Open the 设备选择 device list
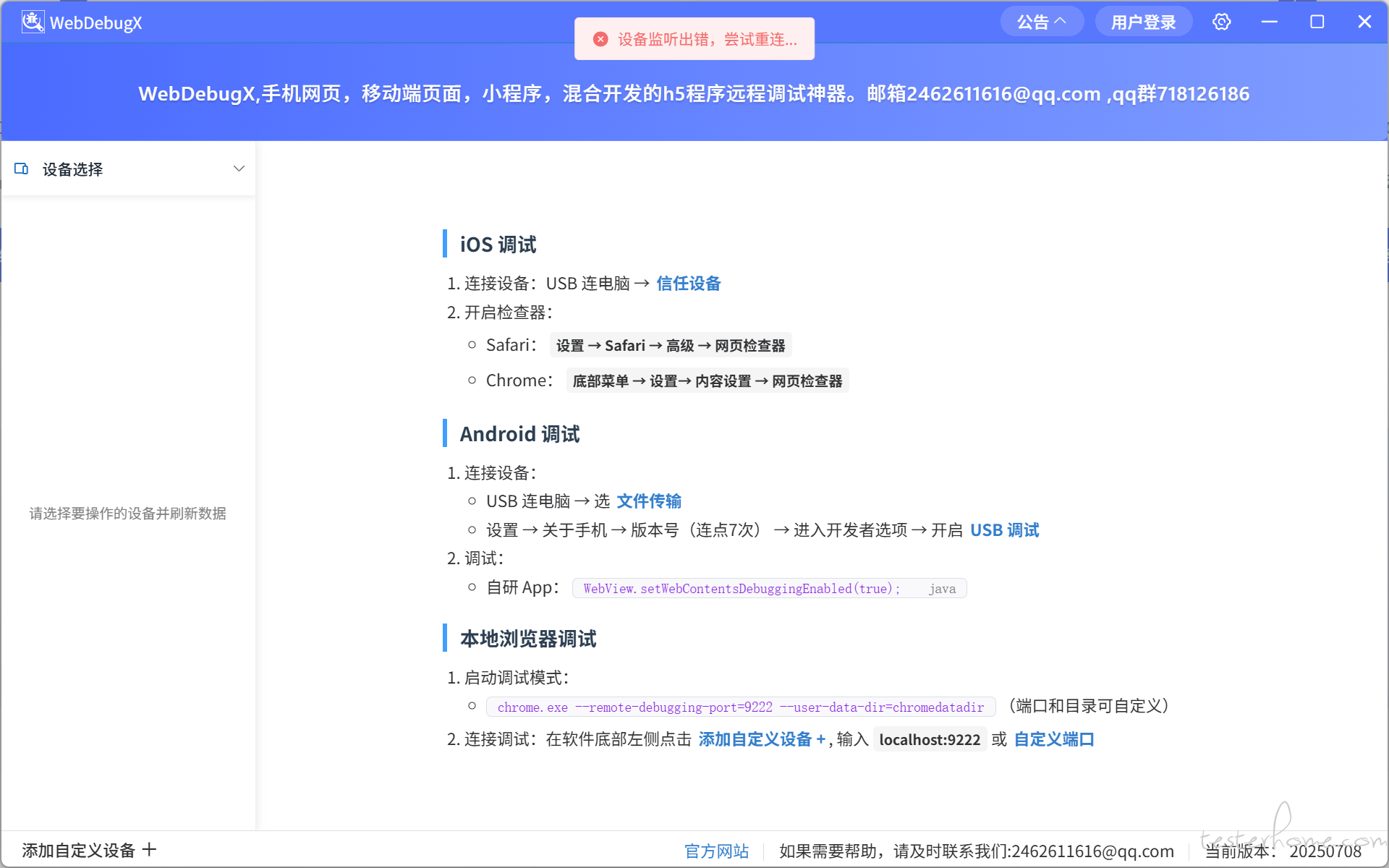The image size is (1389, 868). 72,169
